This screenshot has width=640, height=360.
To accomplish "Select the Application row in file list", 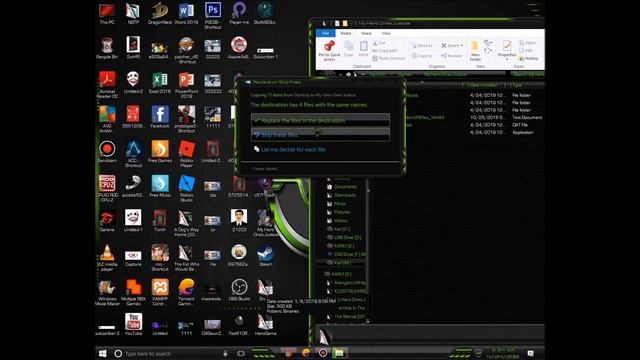I will 473,132.
